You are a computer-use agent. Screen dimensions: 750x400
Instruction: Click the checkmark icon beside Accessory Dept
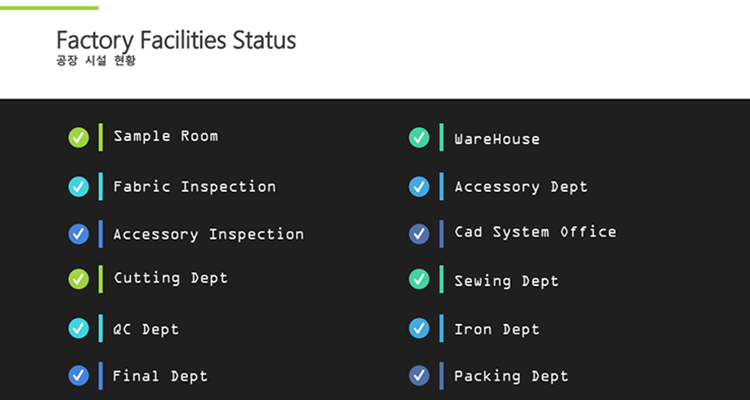tap(419, 186)
